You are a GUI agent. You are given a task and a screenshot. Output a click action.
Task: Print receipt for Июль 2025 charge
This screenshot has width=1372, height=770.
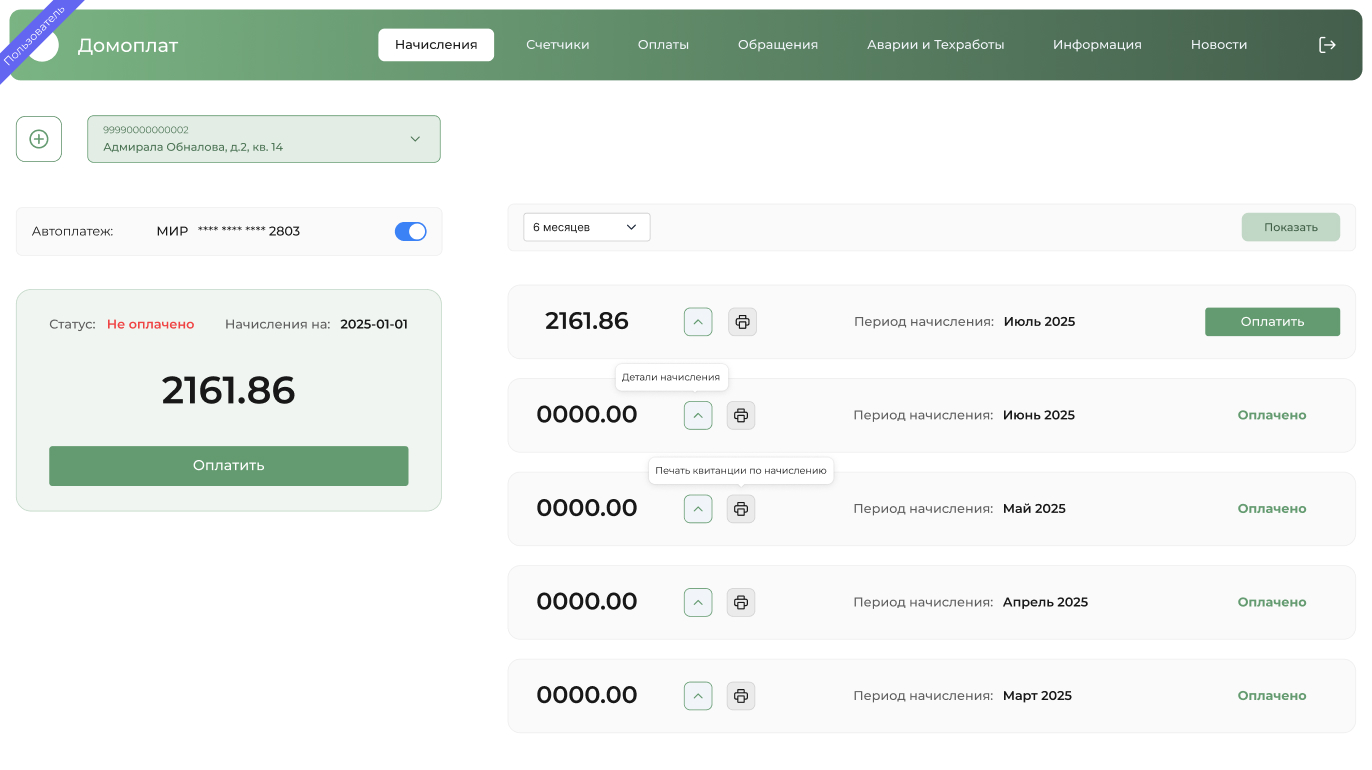click(x=742, y=322)
